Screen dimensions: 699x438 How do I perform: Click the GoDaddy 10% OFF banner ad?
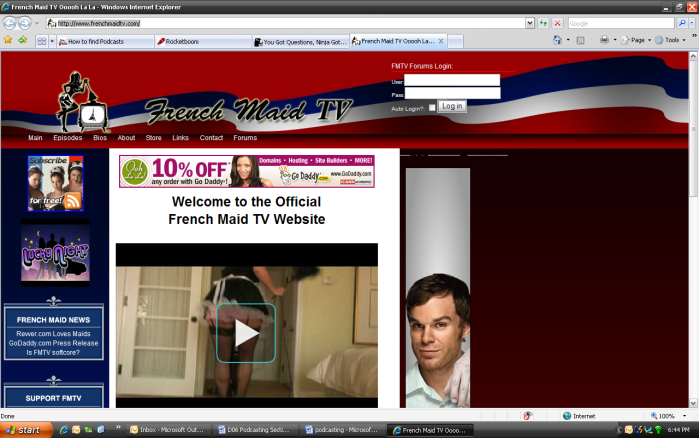point(247,172)
